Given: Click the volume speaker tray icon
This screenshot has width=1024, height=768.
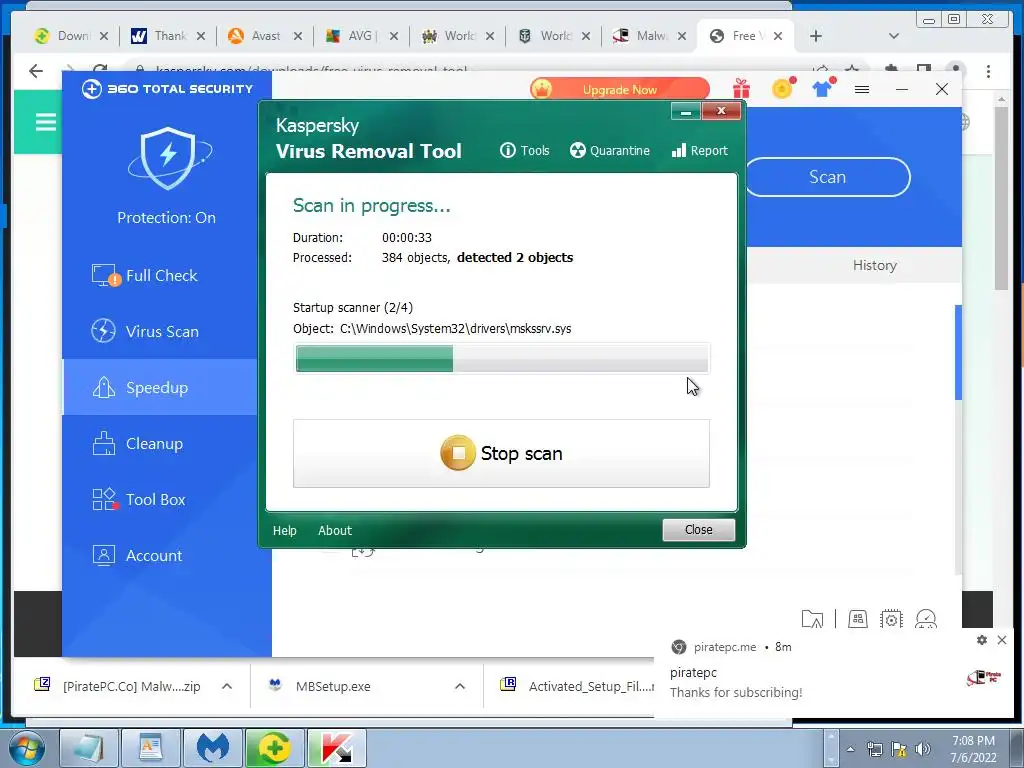Looking at the screenshot, I should coord(923,749).
